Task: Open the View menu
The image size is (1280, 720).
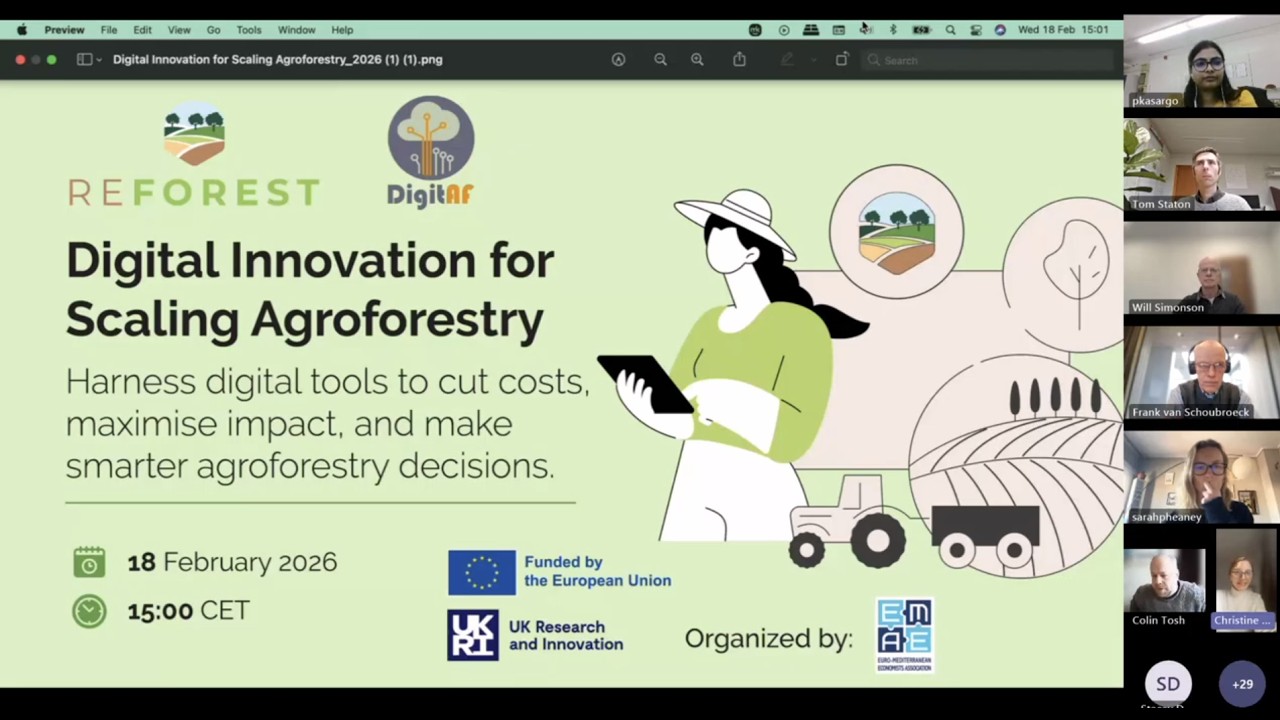Action: [179, 30]
